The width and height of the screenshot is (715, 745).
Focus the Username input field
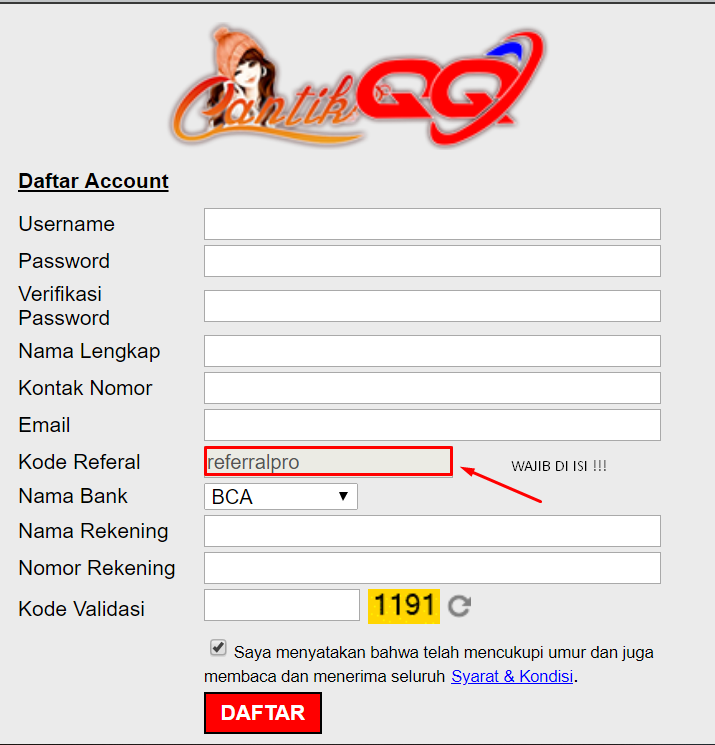(432, 224)
